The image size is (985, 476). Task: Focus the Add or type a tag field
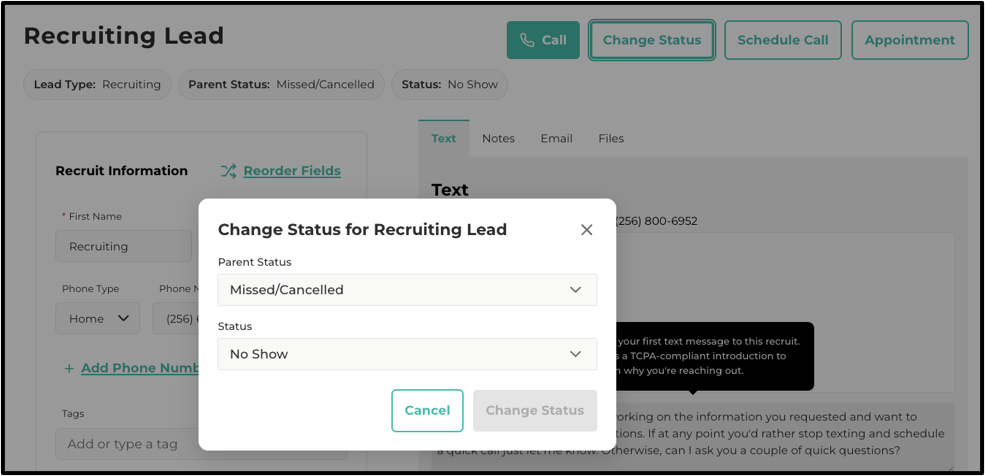(x=201, y=444)
